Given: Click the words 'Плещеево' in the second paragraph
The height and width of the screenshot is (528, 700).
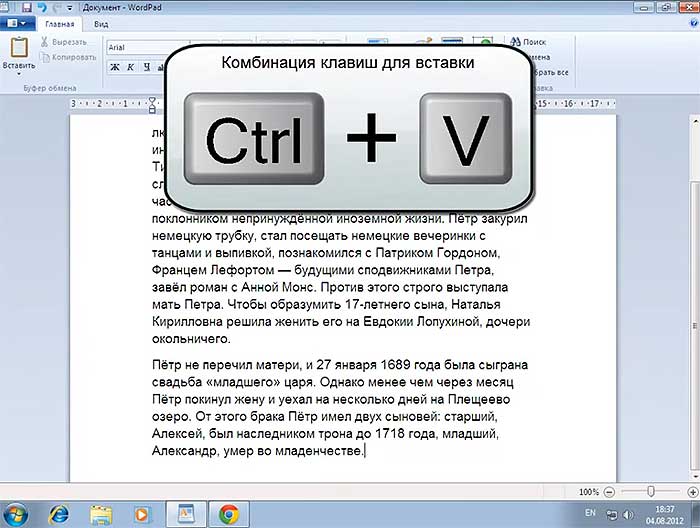Looking at the screenshot, I should [479, 399].
